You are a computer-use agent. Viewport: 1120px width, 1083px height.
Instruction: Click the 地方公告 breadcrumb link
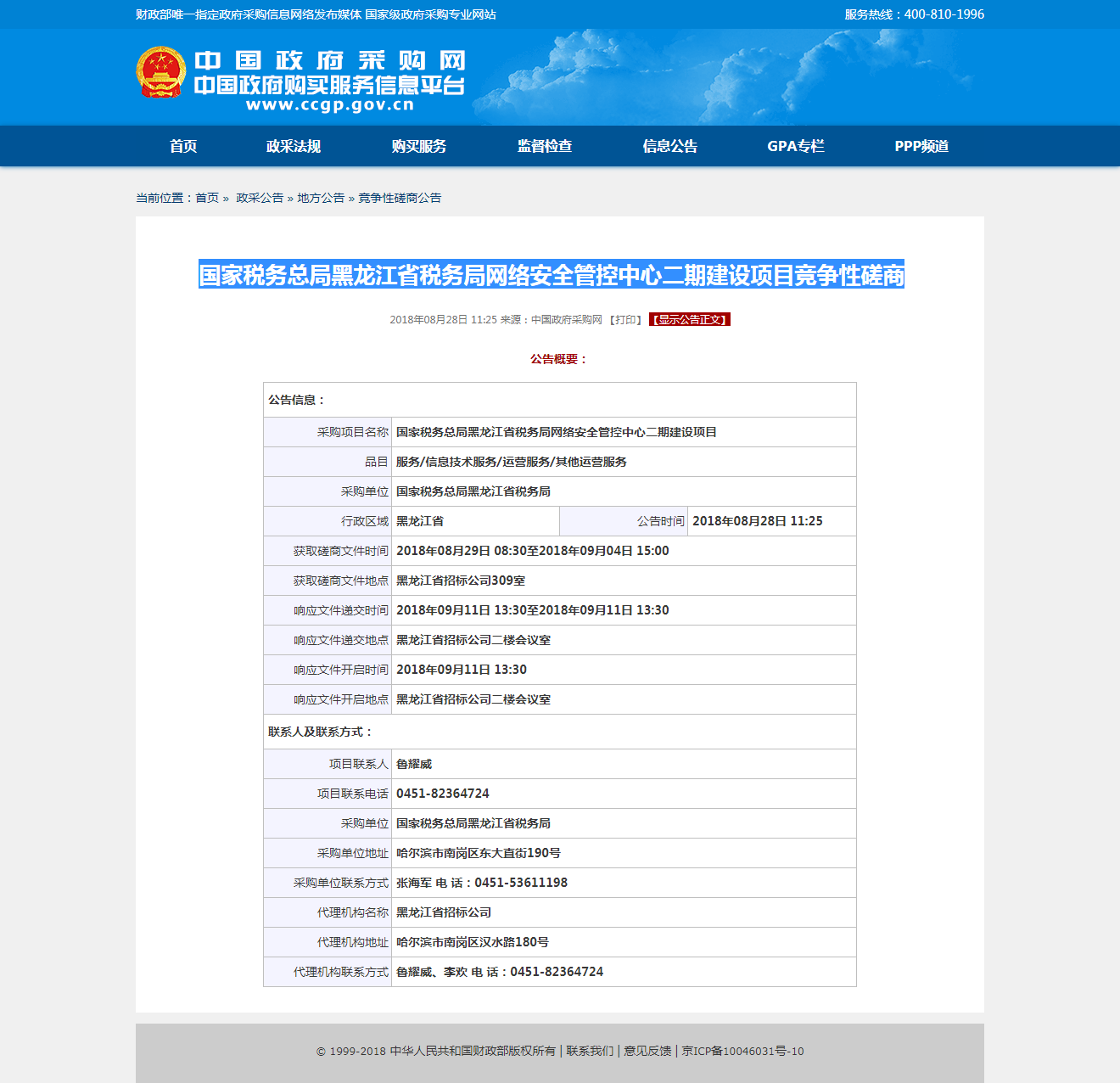pos(321,198)
